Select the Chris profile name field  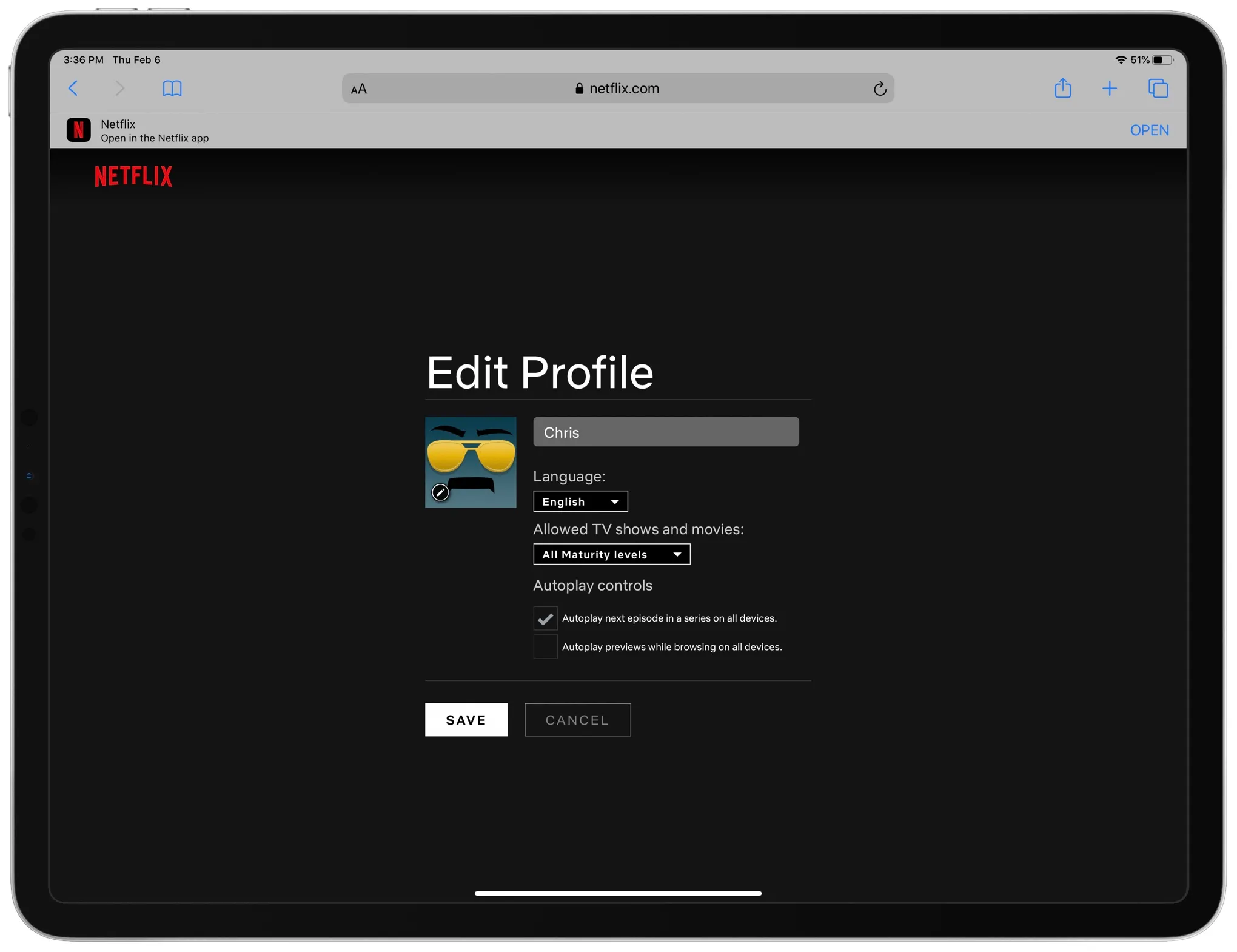[x=665, y=432]
